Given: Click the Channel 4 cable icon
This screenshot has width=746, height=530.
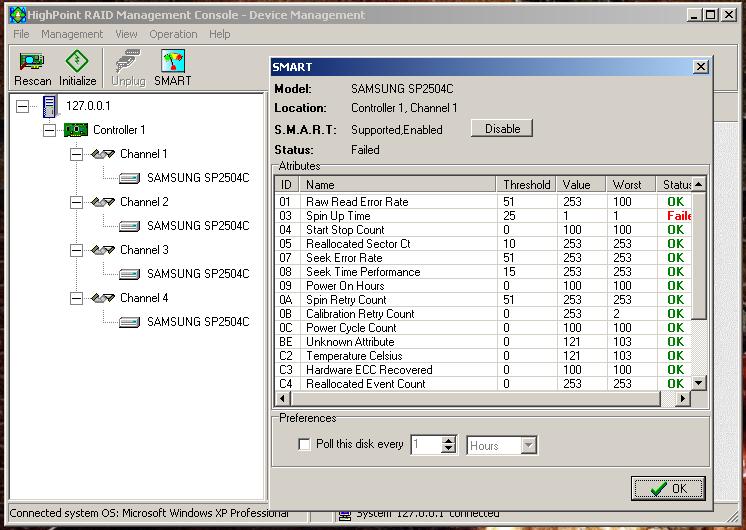Looking at the screenshot, I should coord(103,298).
